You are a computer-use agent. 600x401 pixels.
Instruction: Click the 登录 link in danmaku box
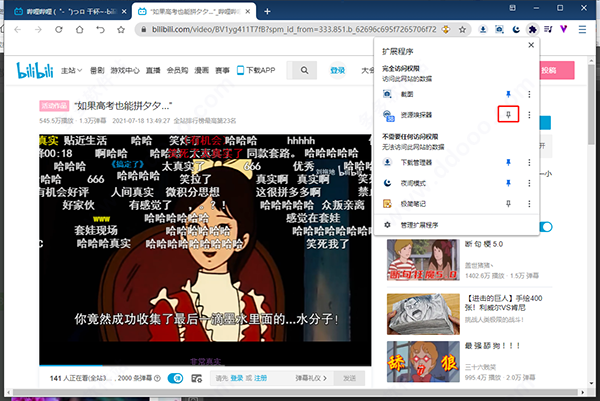coord(237,378)
